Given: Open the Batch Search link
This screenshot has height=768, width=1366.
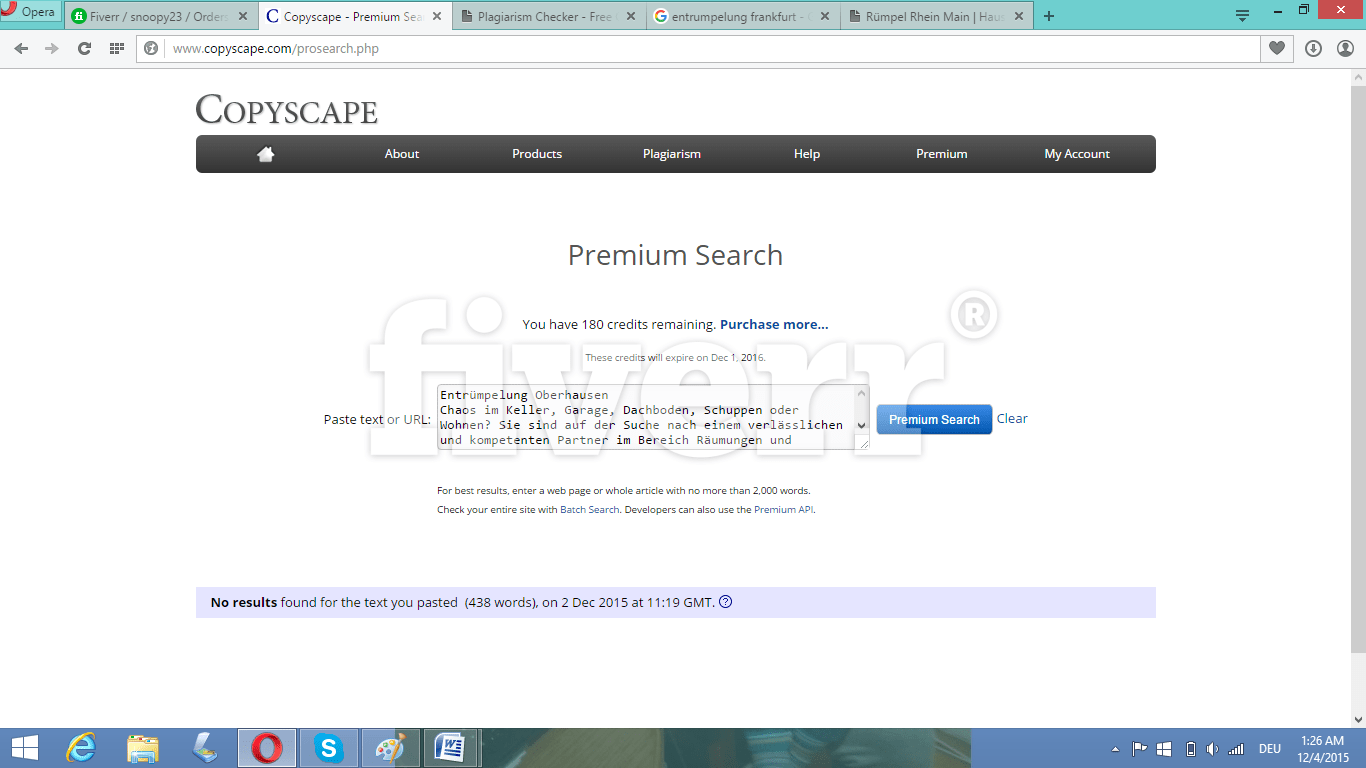Looking at the screenshot, I should click(589, 510).
